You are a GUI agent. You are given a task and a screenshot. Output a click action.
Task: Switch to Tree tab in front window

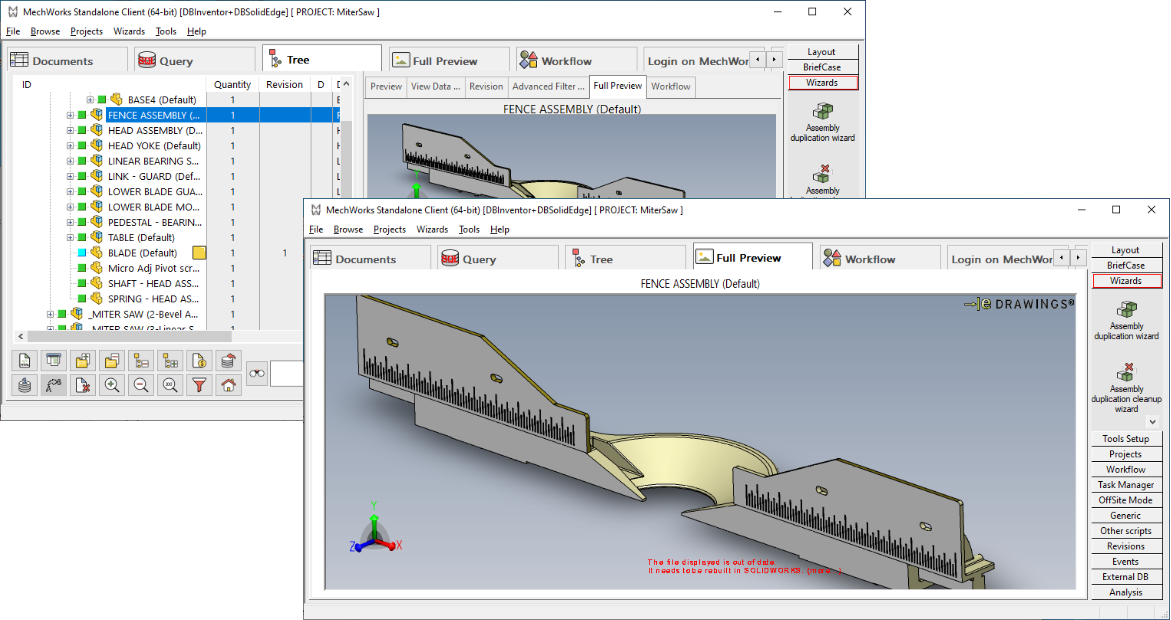tap(625, 258)
